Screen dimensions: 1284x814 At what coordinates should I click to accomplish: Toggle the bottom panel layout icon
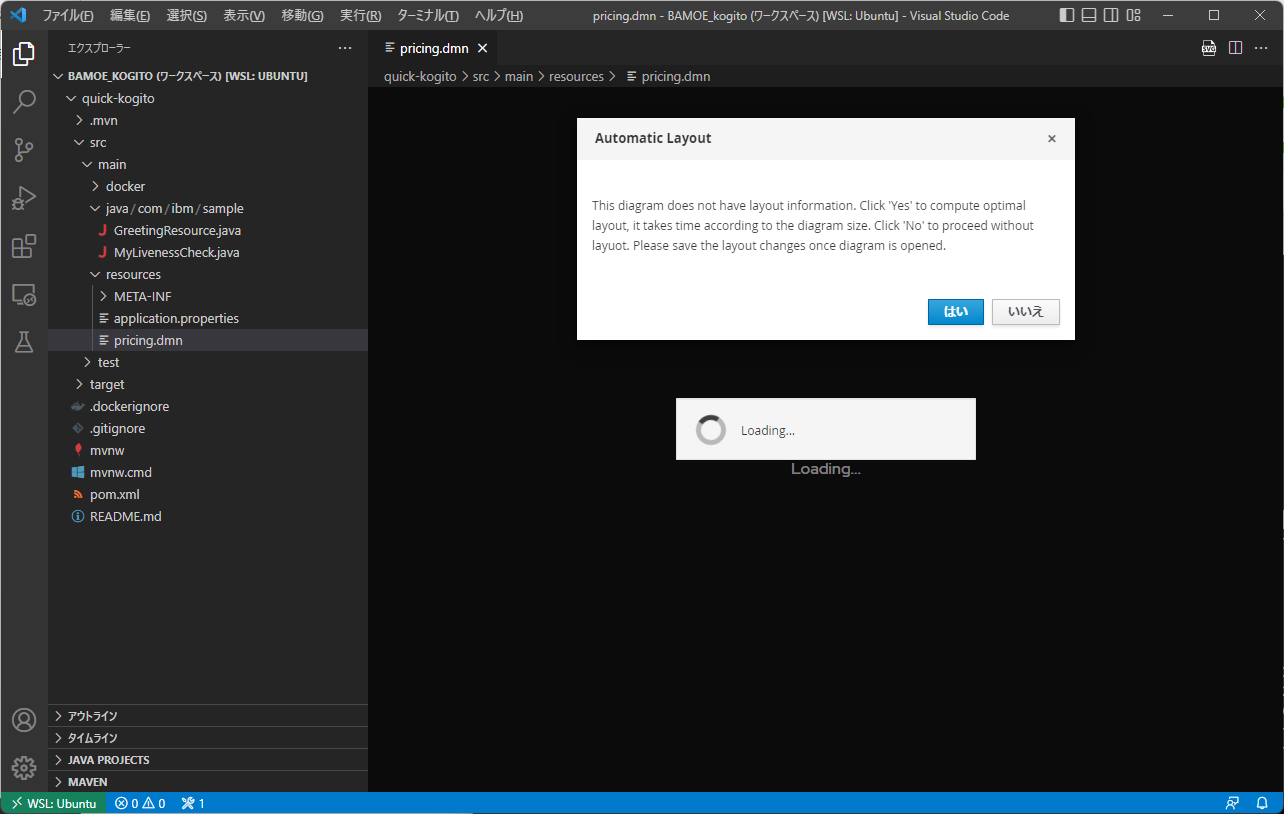1089,15
